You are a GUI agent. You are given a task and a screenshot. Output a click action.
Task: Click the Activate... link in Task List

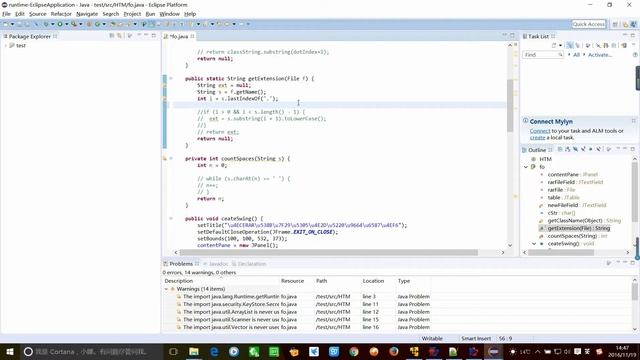click(x=600, y=55)
